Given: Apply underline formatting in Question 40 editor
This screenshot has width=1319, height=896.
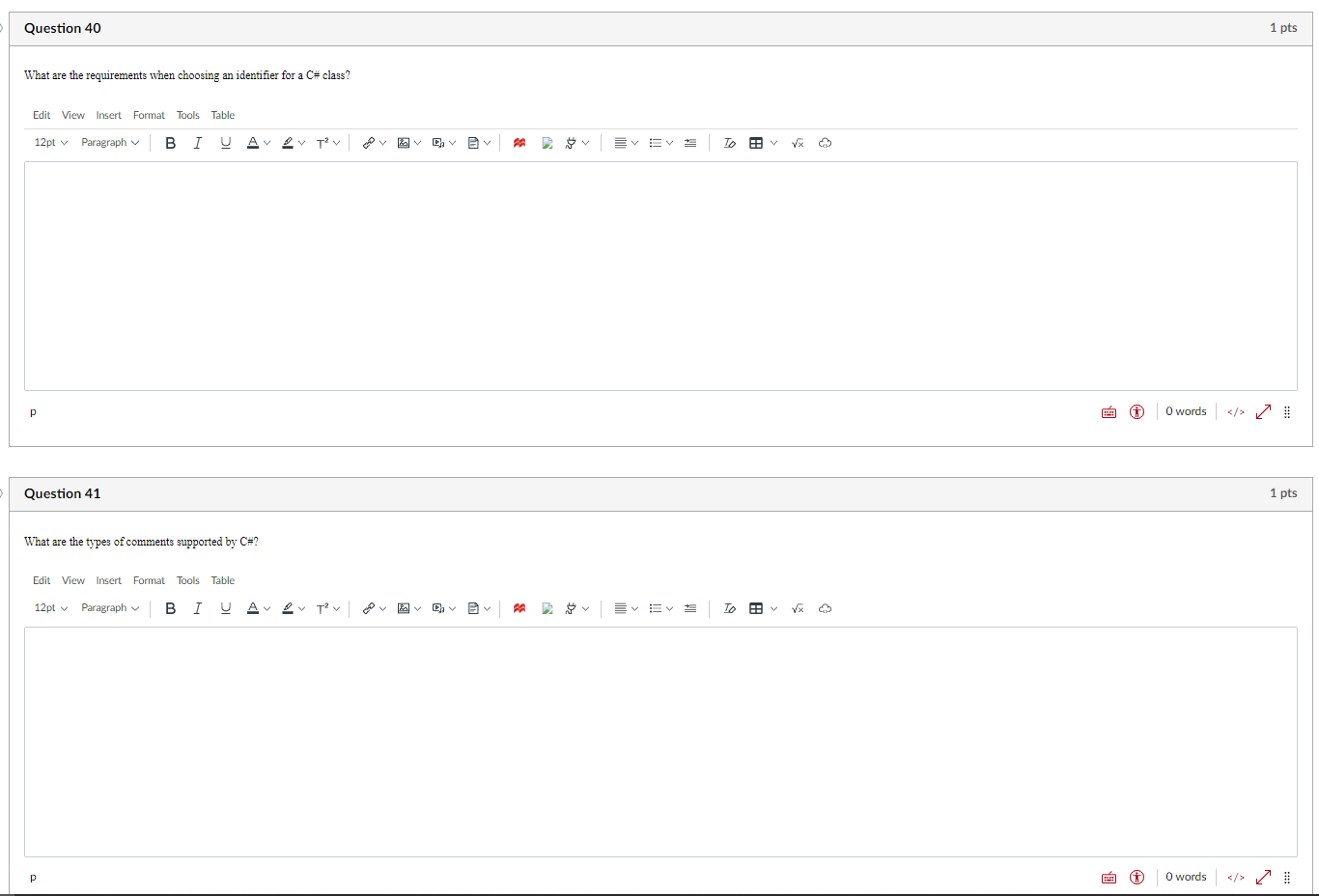Looking at the screenshot, I should tap(225, 142).
